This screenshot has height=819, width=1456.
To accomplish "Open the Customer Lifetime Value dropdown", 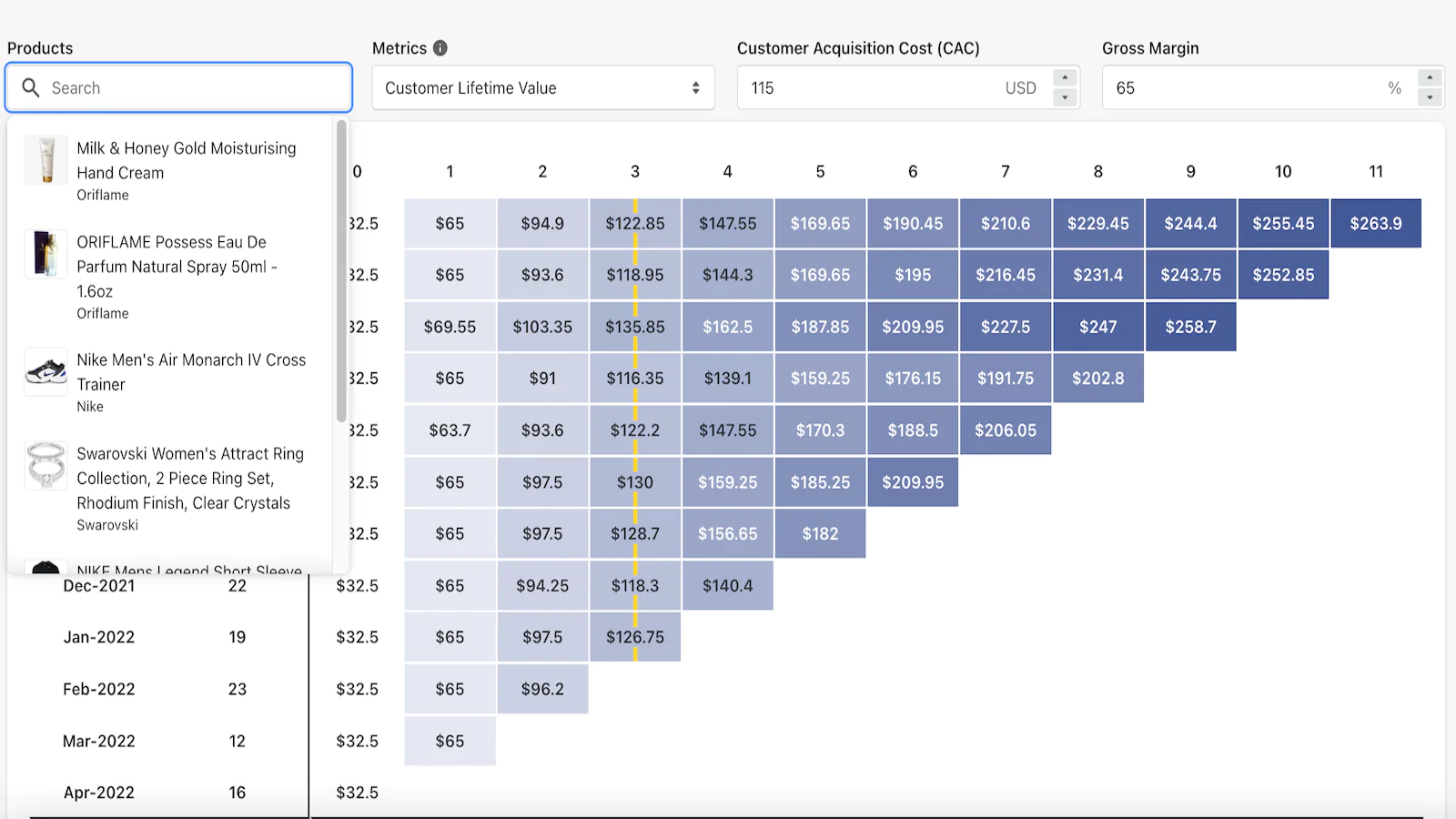I will point(542,88).
